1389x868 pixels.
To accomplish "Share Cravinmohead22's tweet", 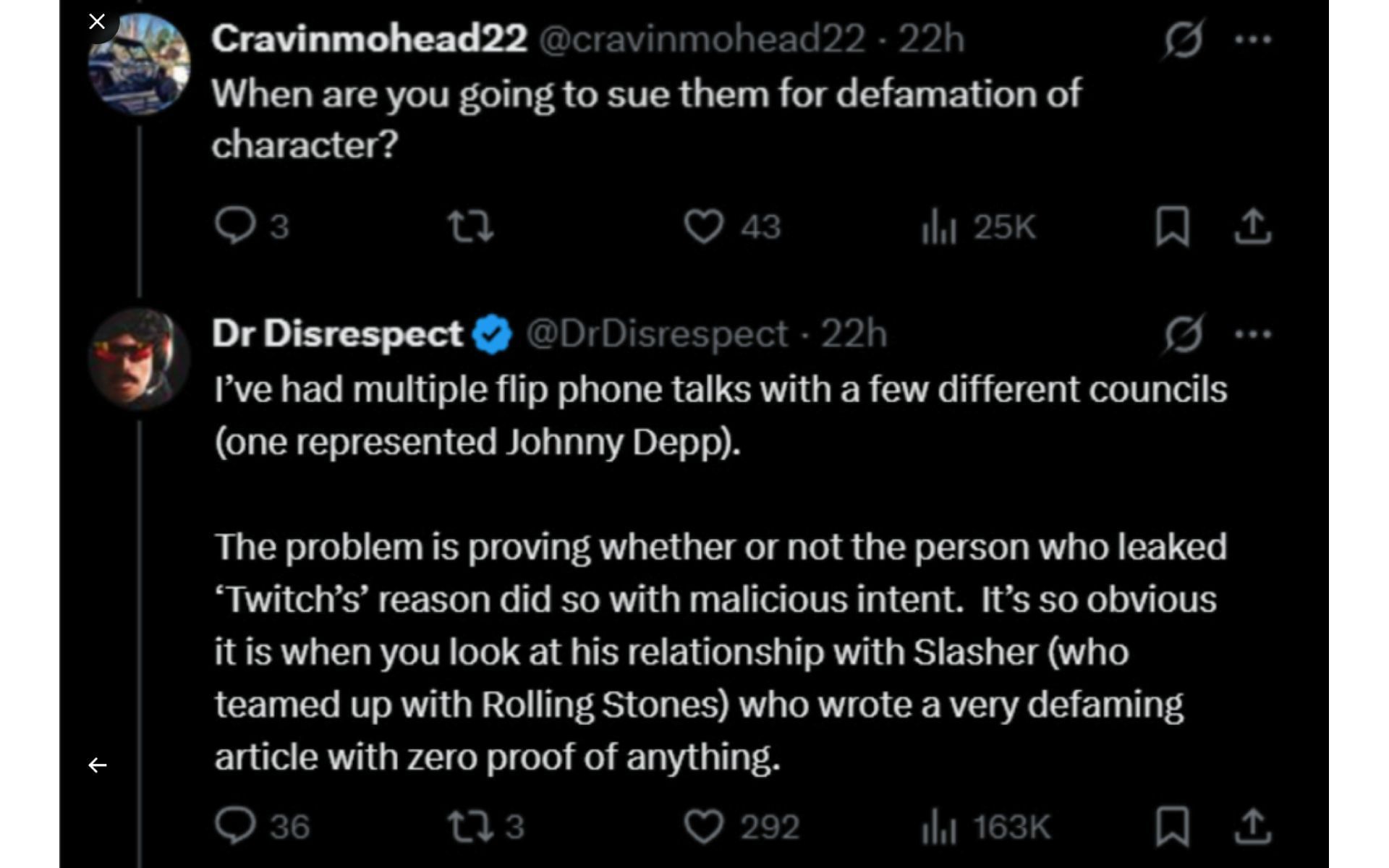I will (1253, 226).
